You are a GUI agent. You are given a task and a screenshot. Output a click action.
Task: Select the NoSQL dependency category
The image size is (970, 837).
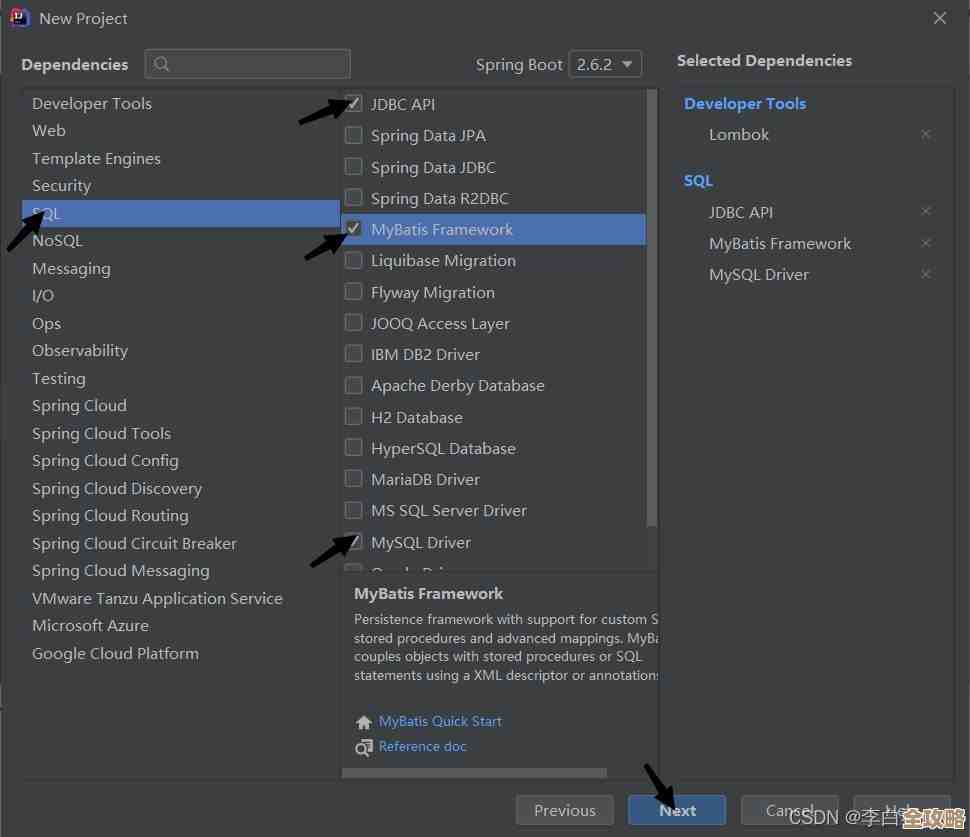pyautogui.click(x=57, y=241)
